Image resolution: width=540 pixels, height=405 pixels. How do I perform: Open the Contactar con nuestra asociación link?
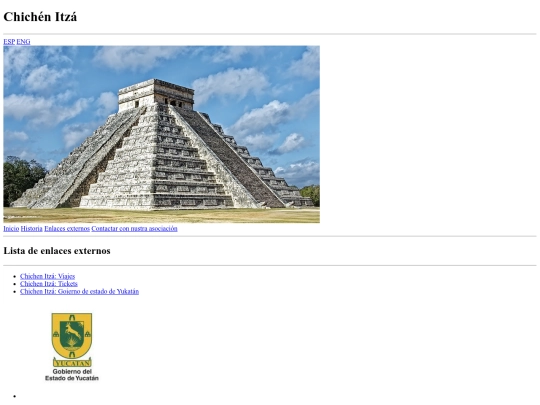coord(134,229)
